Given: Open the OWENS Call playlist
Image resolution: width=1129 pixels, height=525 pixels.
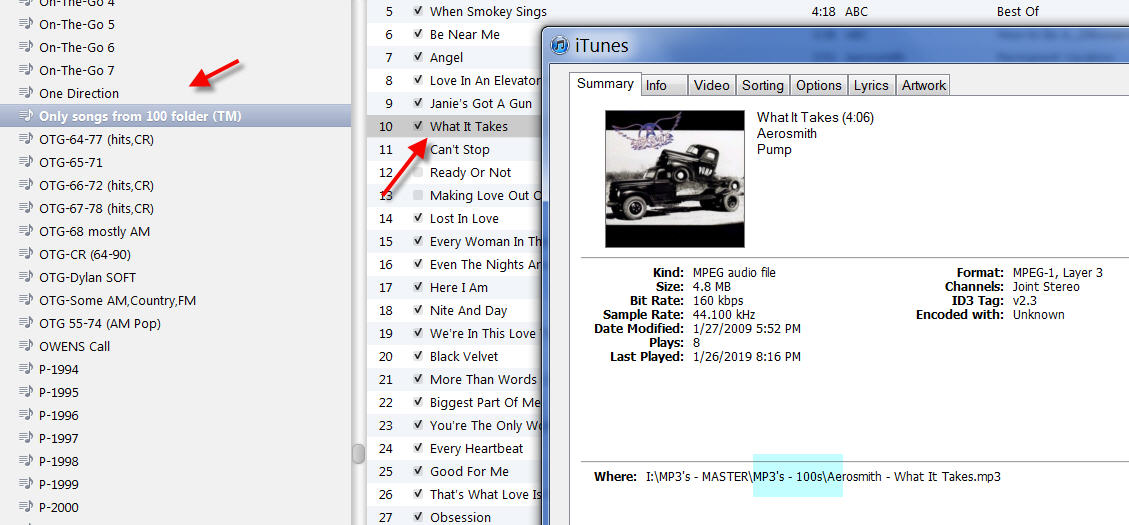Looking at the screenshot, I should 75,346.
